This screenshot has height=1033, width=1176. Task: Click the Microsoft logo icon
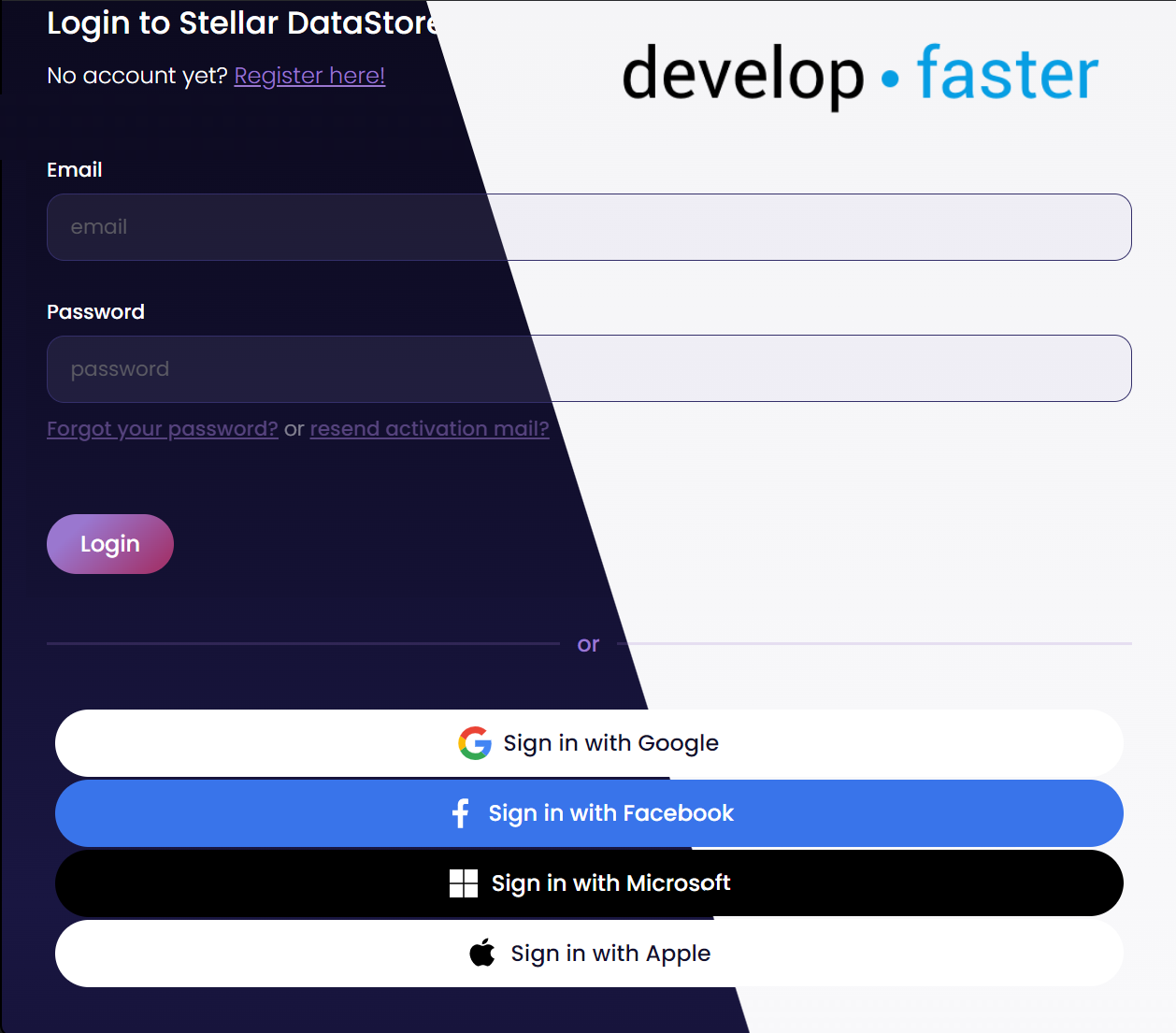click(464, 883)
